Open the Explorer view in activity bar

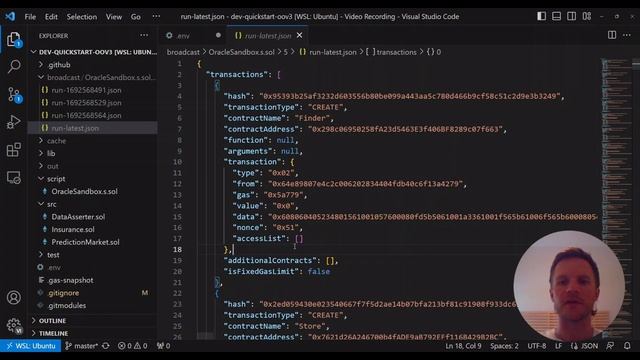(13, 40)
